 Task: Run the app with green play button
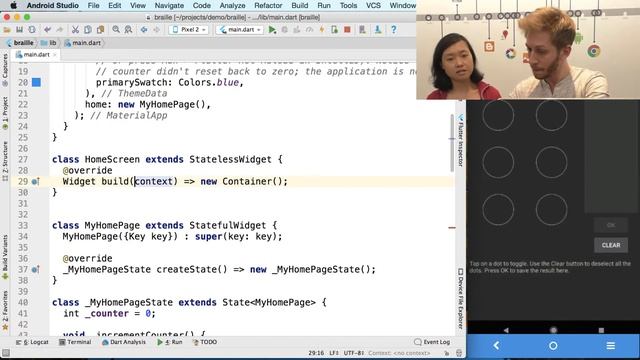(x=272, y=30)
